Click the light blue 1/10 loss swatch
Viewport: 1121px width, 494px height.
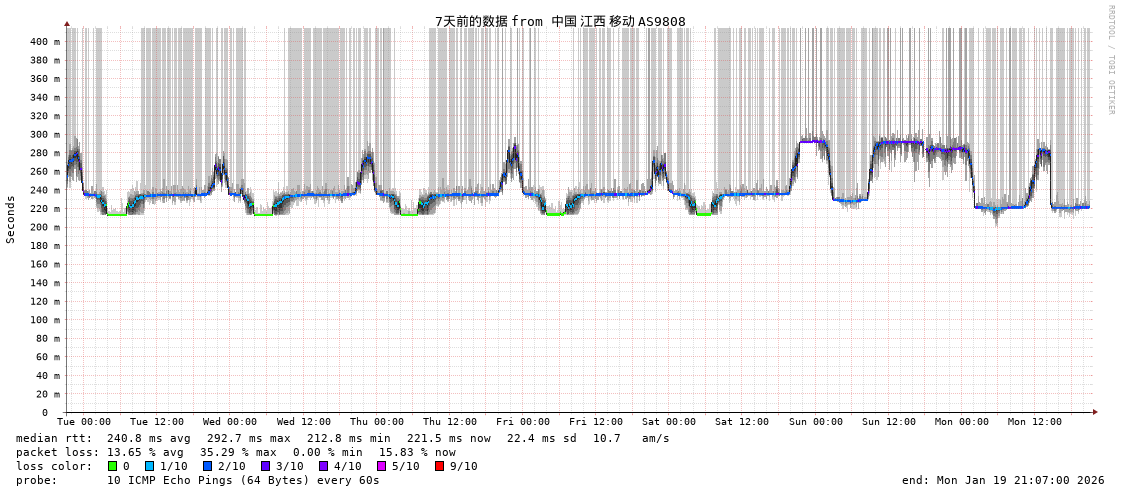pos(149,466)
